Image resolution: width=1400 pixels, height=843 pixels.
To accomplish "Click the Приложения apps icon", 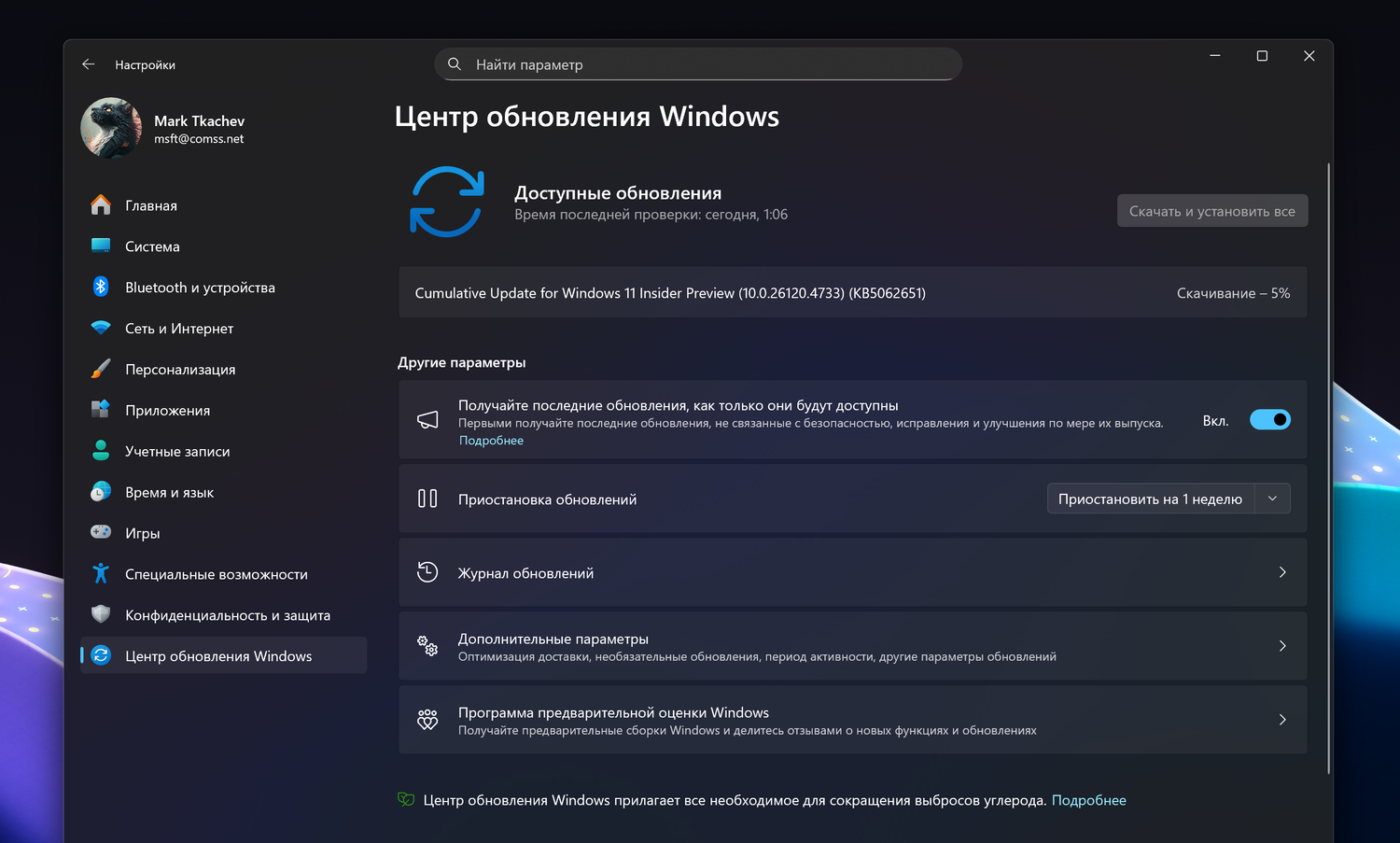I will (101, 410).
